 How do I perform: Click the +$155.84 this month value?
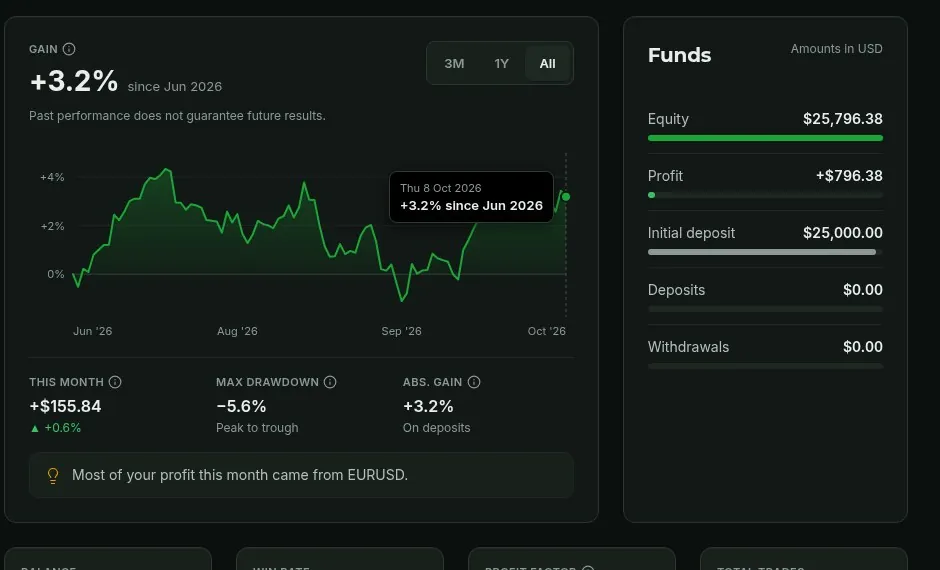tap(65, 406)
